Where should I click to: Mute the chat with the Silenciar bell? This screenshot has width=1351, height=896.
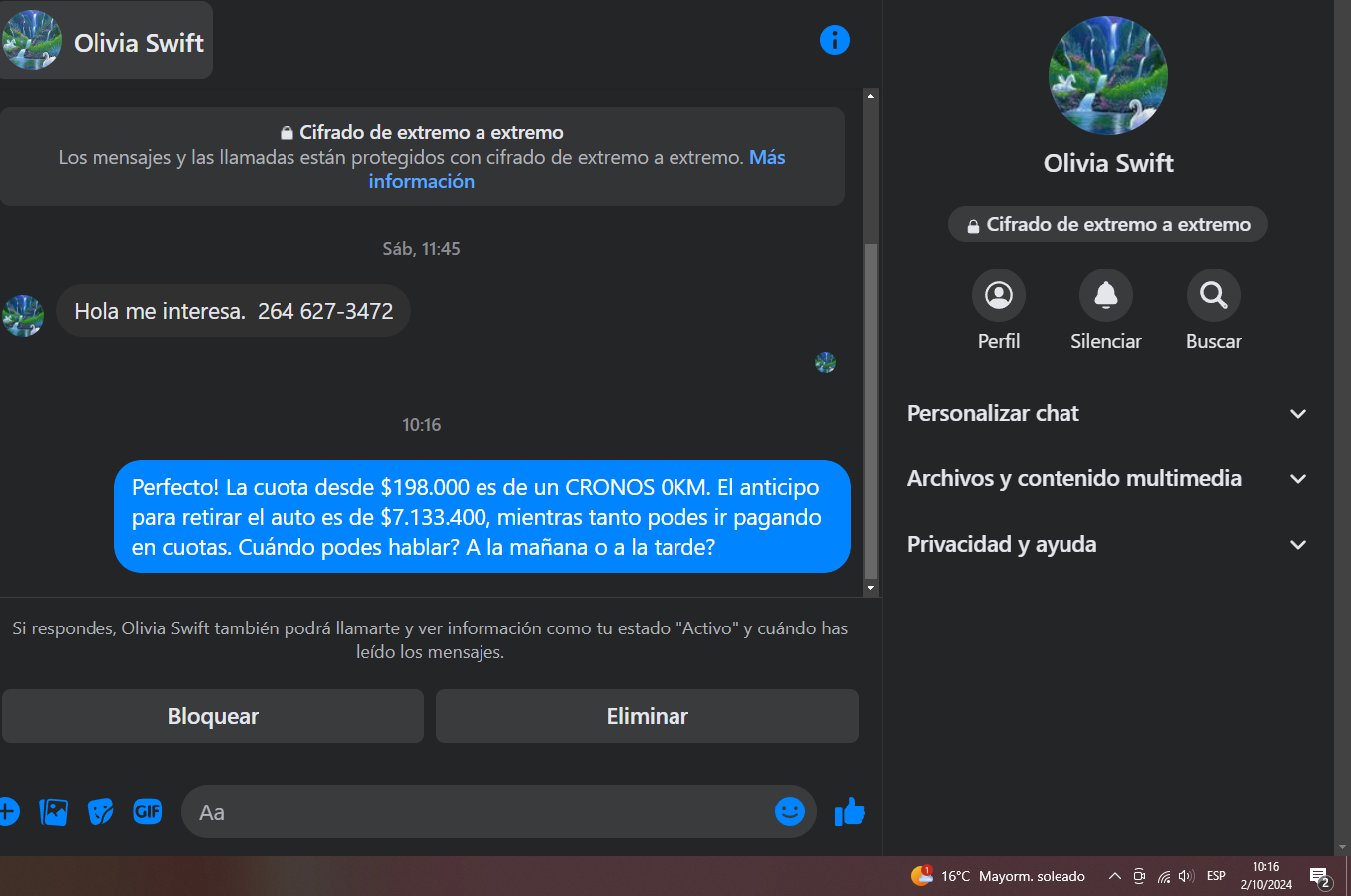(x=1105, y=295)
